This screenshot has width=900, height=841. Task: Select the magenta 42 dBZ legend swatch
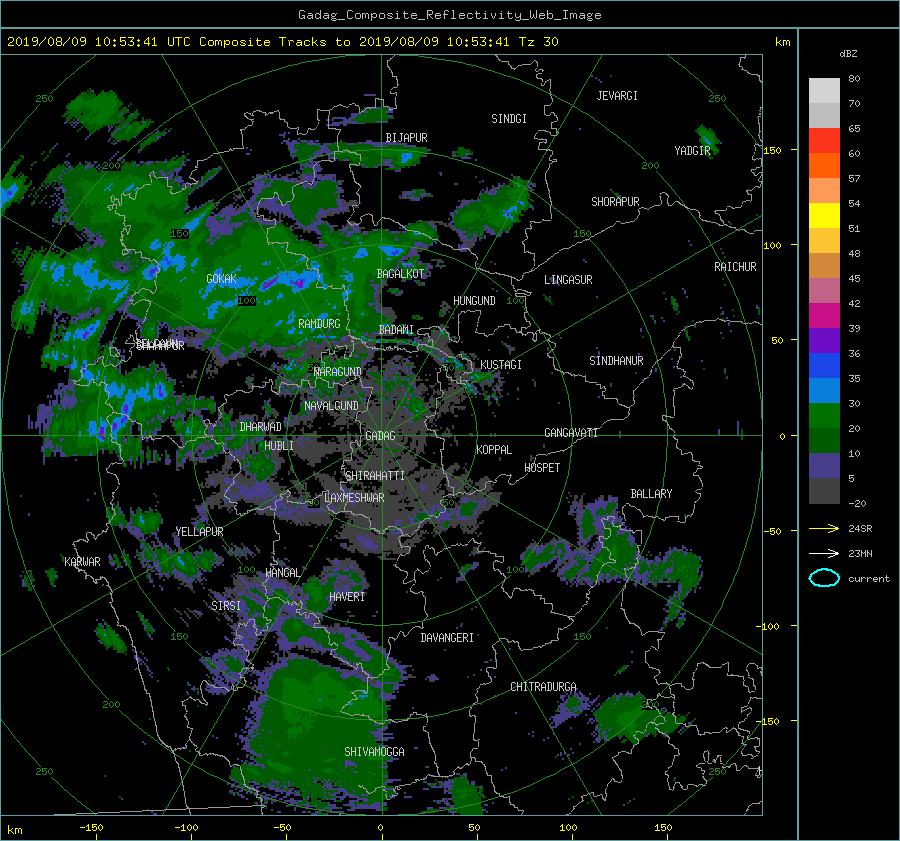[x=824, y=315]
